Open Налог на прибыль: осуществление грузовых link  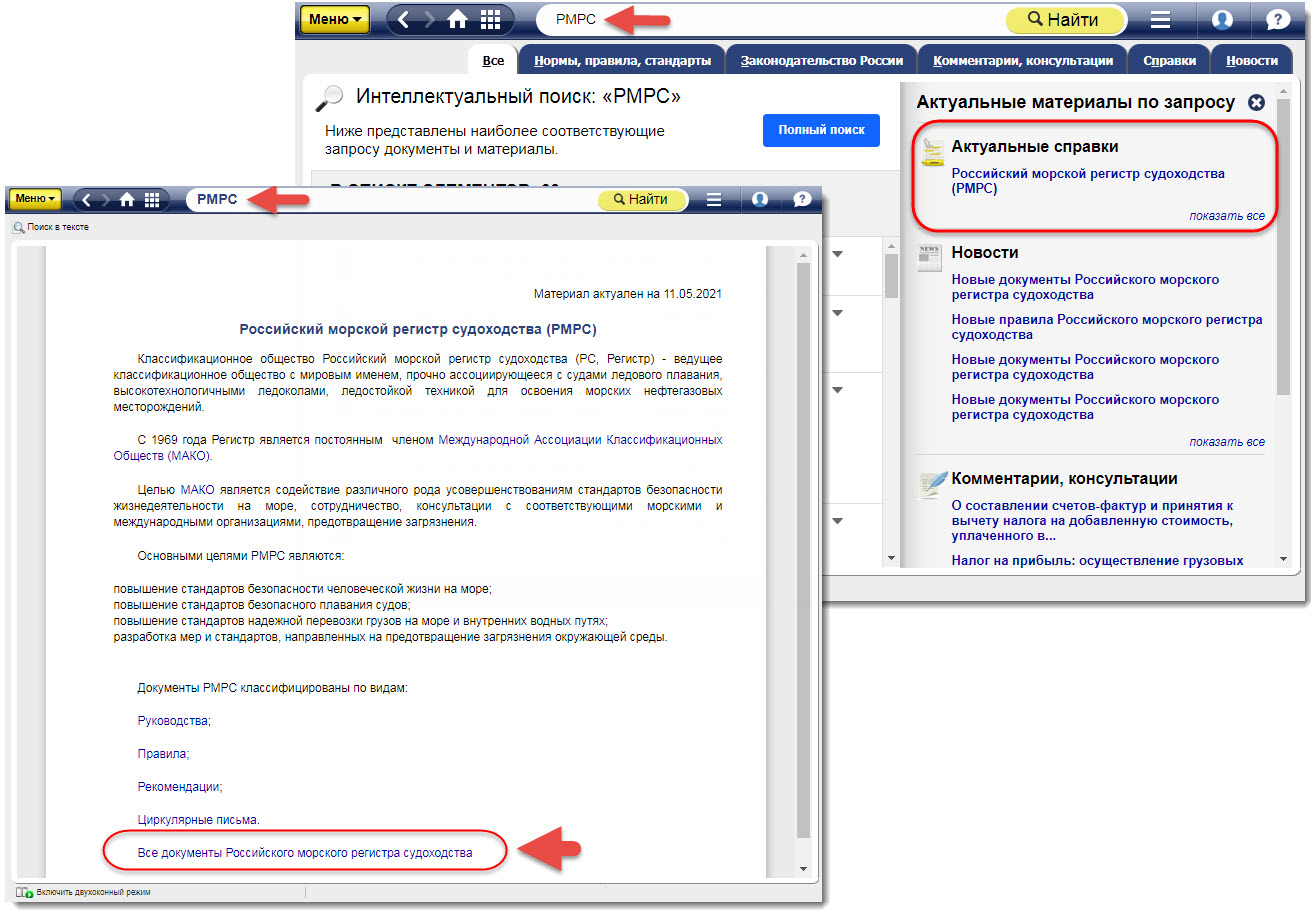(1097, 560)
